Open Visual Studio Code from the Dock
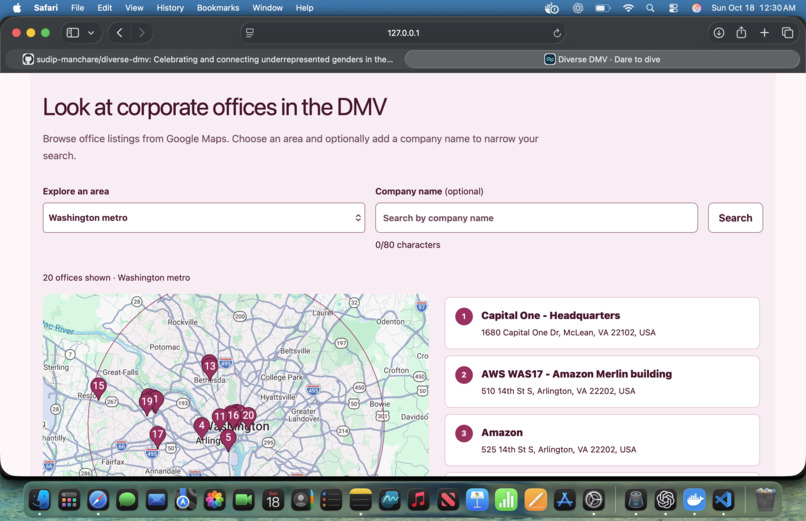The height and width of the screenshot is (521, 806). tap(723, 499)
